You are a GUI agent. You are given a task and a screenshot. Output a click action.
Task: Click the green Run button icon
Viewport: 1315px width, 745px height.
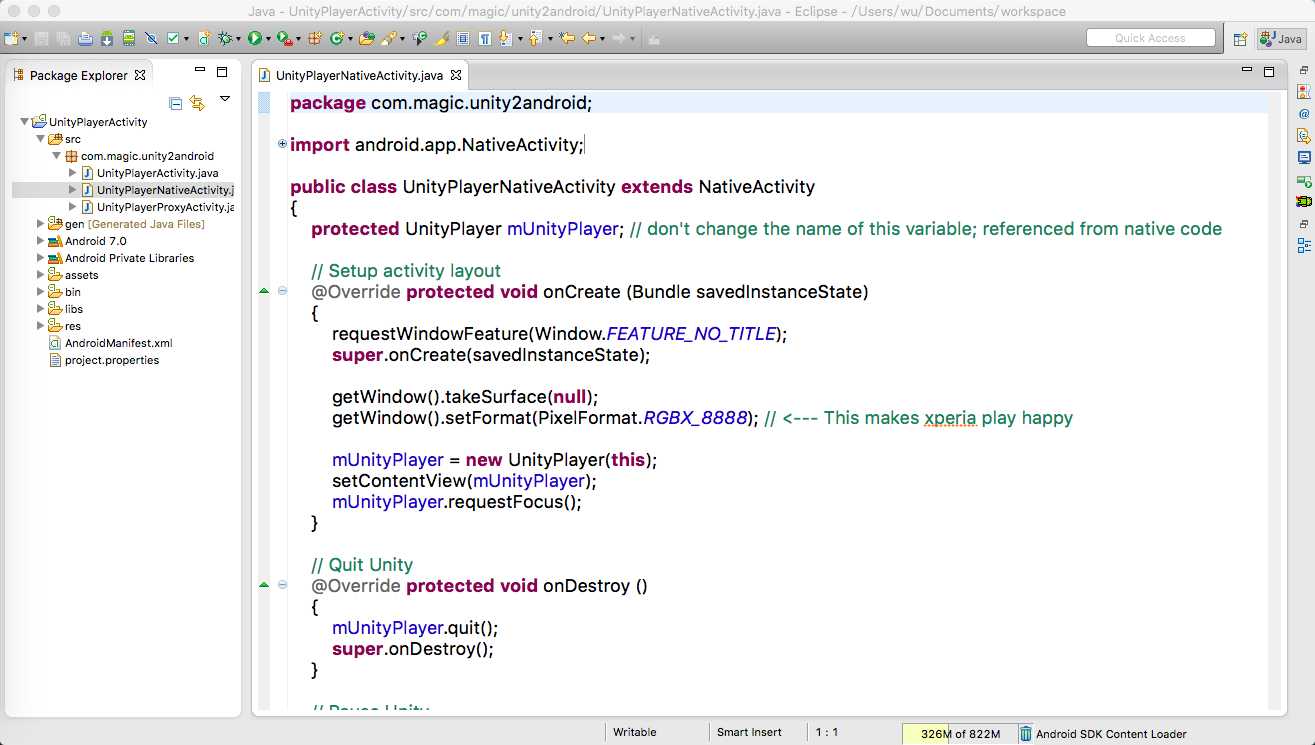[254, 38]
